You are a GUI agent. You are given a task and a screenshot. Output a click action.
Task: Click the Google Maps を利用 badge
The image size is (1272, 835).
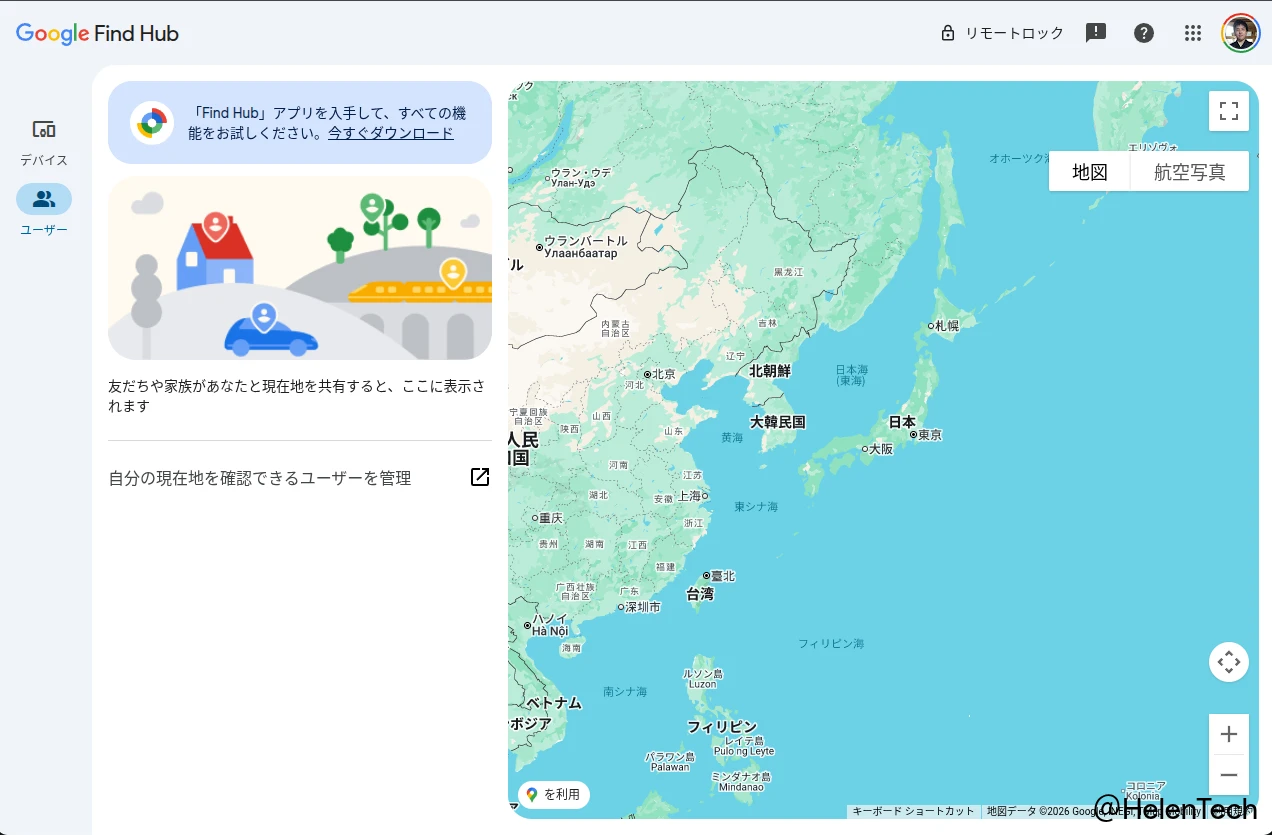[x=554, y=794]
